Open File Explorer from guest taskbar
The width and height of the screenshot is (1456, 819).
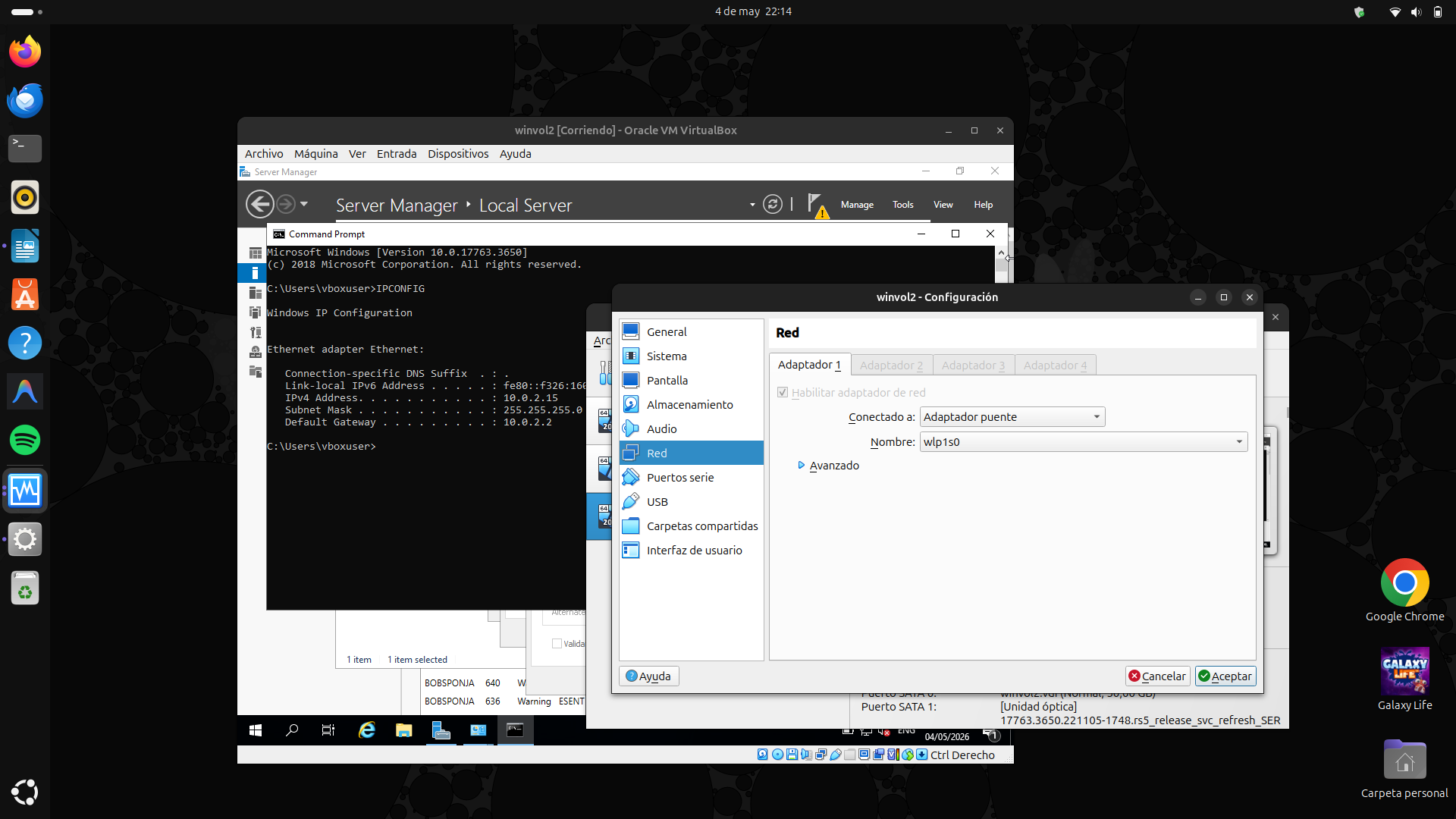(x=403, y=730)
